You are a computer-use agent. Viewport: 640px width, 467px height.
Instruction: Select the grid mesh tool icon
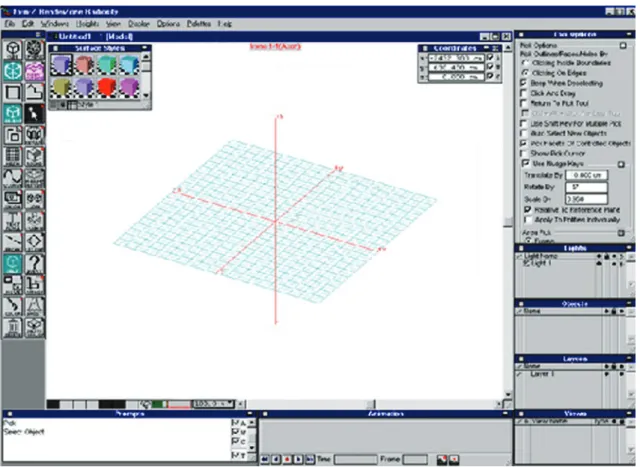pyautogui.click(x=13, y=156)
